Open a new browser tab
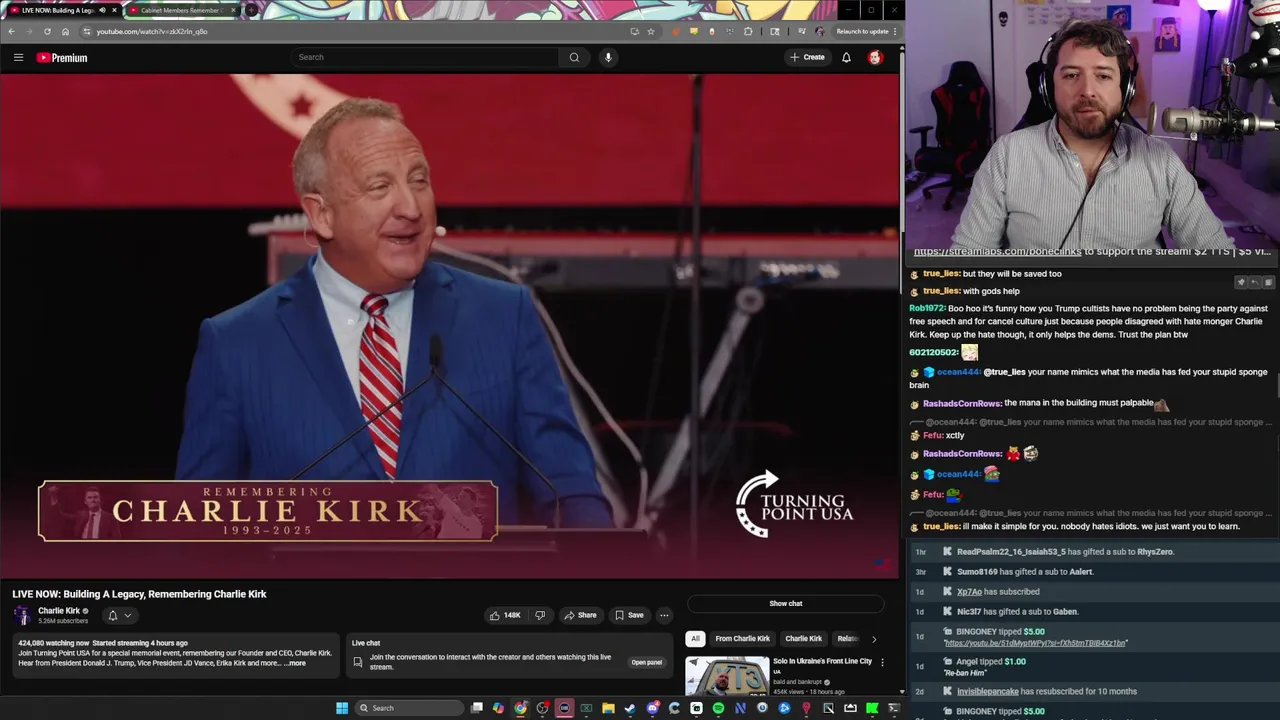This screenshot has height=720, width=1280. point(252,10)
